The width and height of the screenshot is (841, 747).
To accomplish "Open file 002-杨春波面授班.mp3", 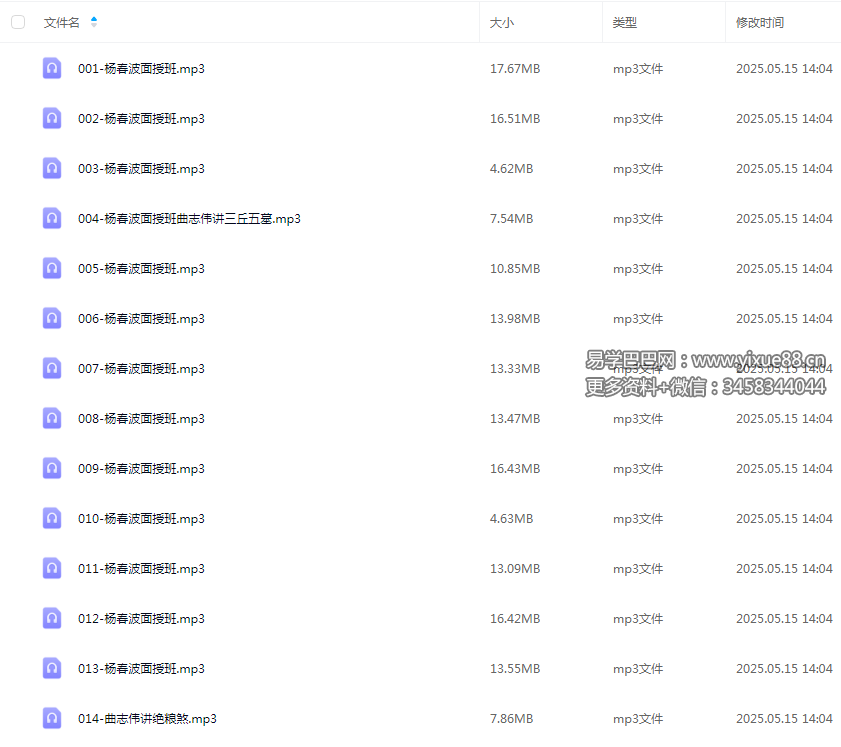I will pos(141,119).
